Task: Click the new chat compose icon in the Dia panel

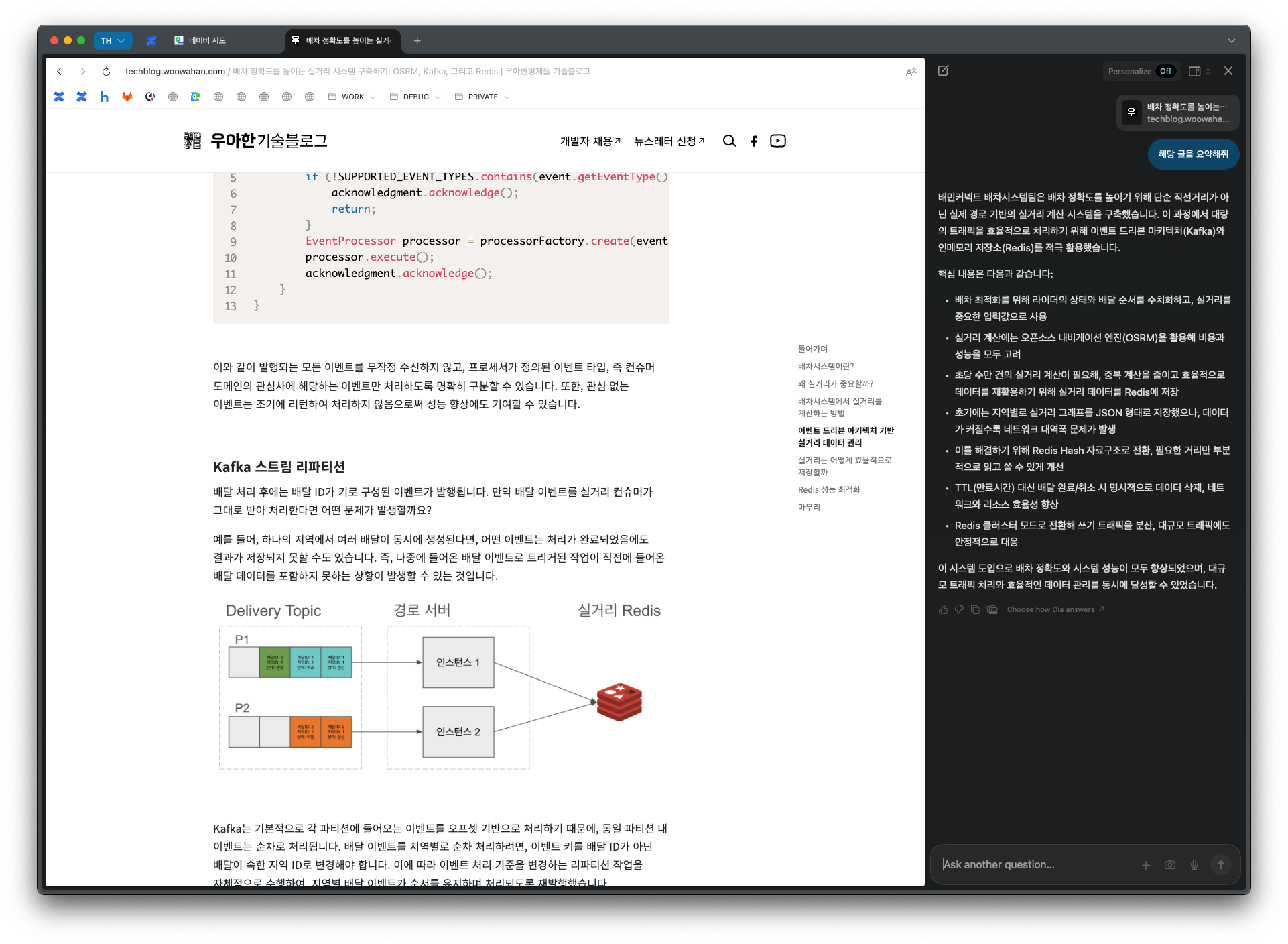Action: [x=943, y=71]
